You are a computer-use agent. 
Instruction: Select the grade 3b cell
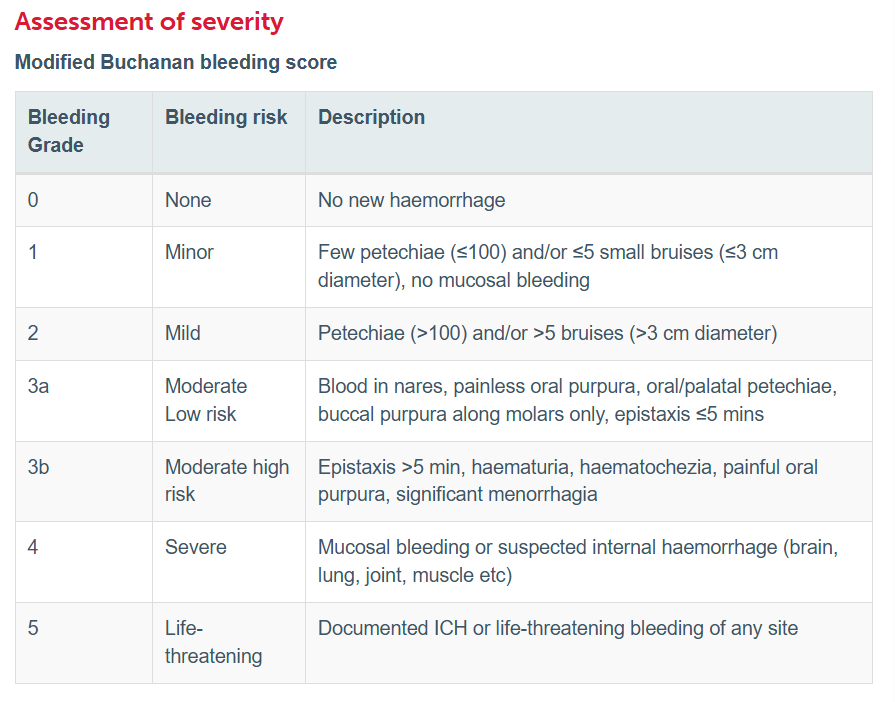coord(84,481)
